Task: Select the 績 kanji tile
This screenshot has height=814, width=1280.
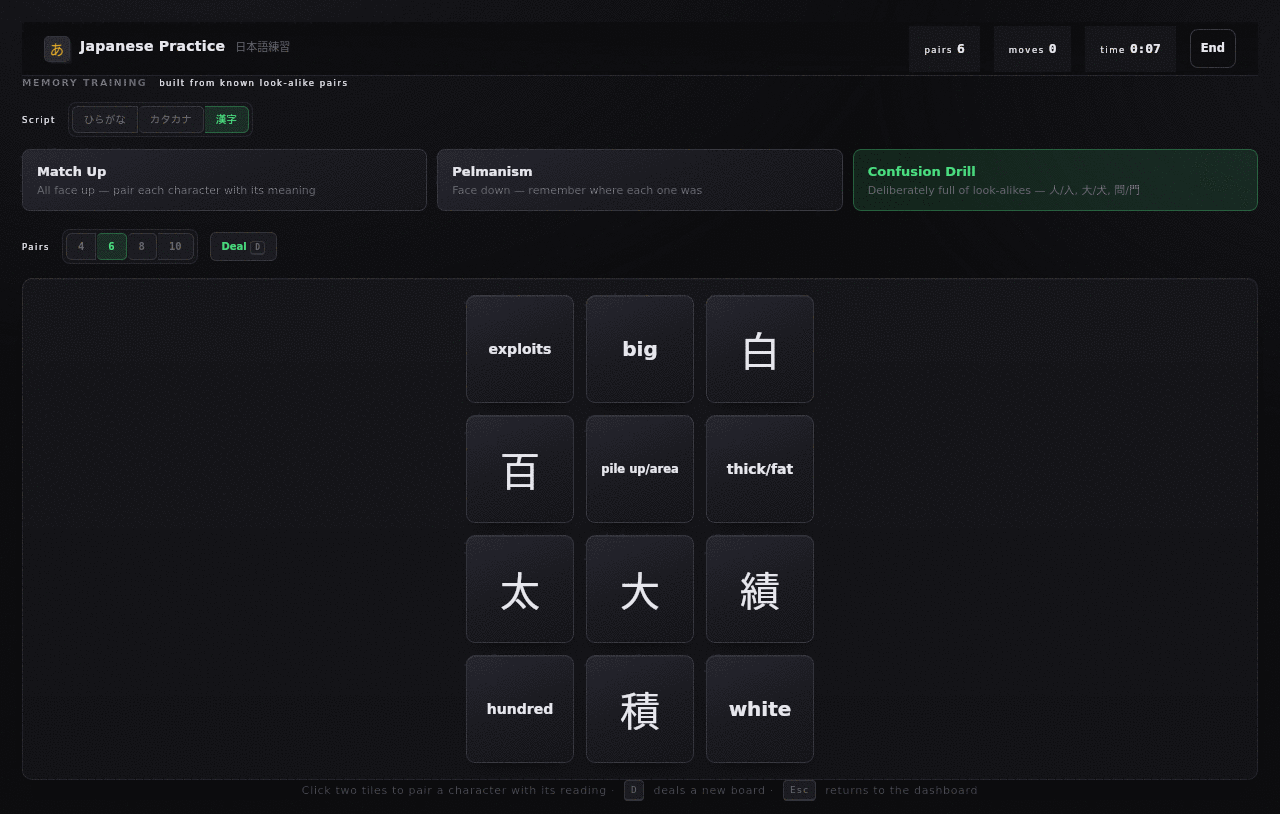Action: tap(760, 589)
